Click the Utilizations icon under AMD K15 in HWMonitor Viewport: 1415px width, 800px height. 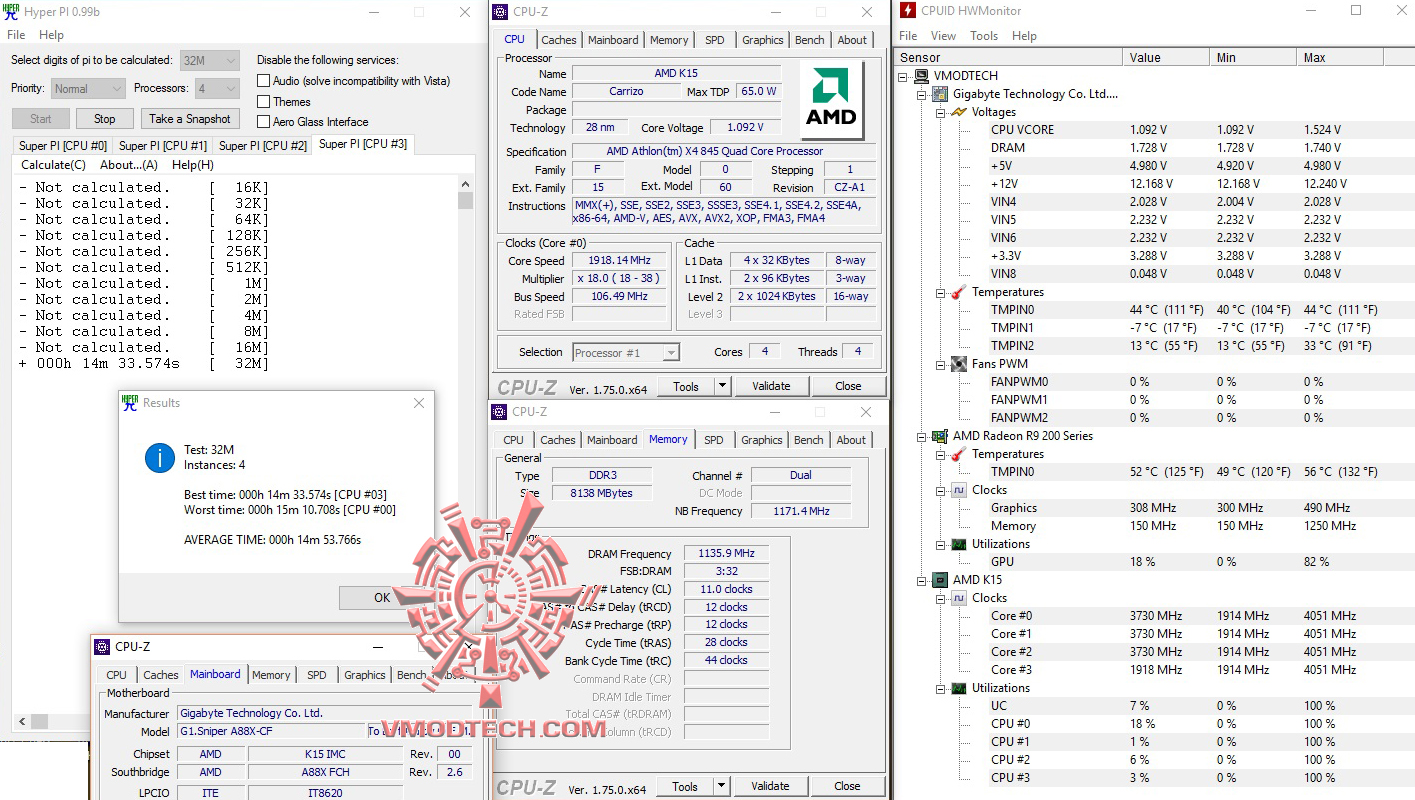pyautogui.click(x=959, y=688)
